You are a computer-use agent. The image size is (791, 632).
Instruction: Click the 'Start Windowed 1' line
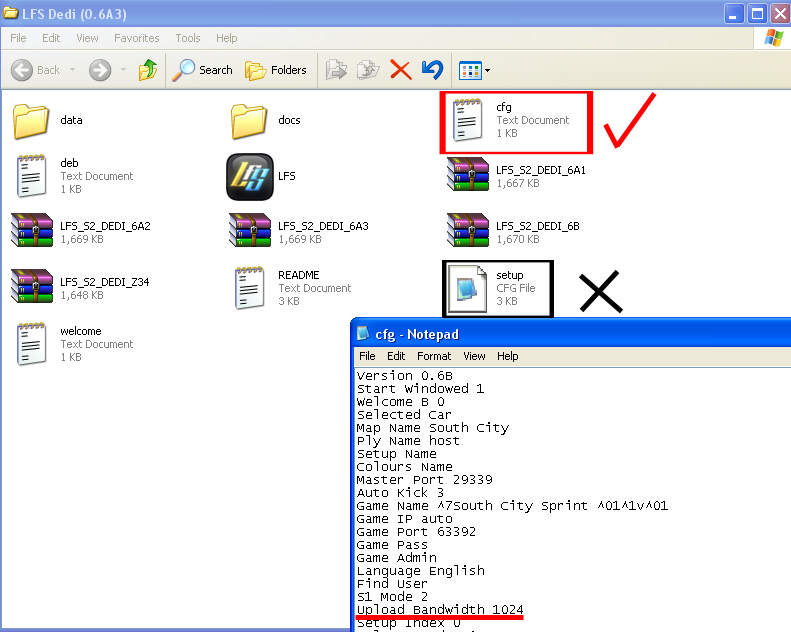coord(420,389)
